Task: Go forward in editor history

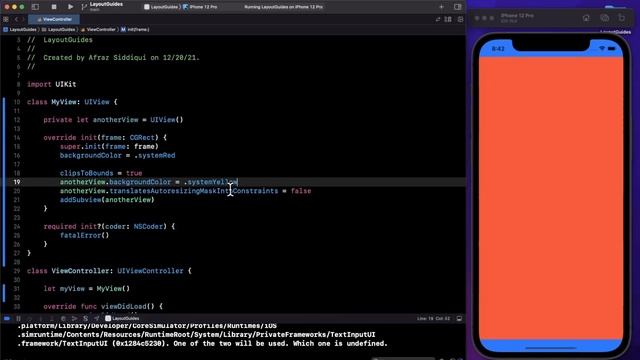Action: pos(23,19)
